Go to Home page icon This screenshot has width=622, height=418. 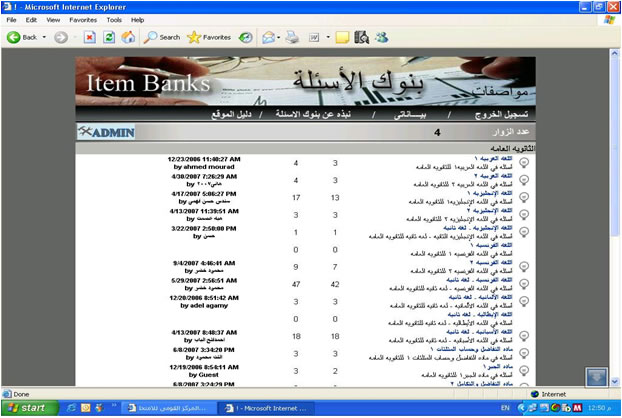click(x=127, y=37)
